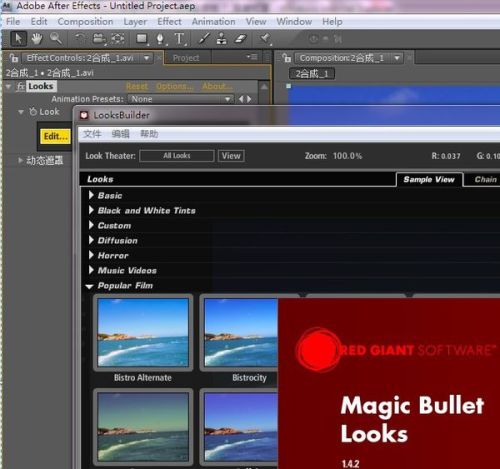
Task: Open the Edit menu
Action: click(x=39, y=22)
